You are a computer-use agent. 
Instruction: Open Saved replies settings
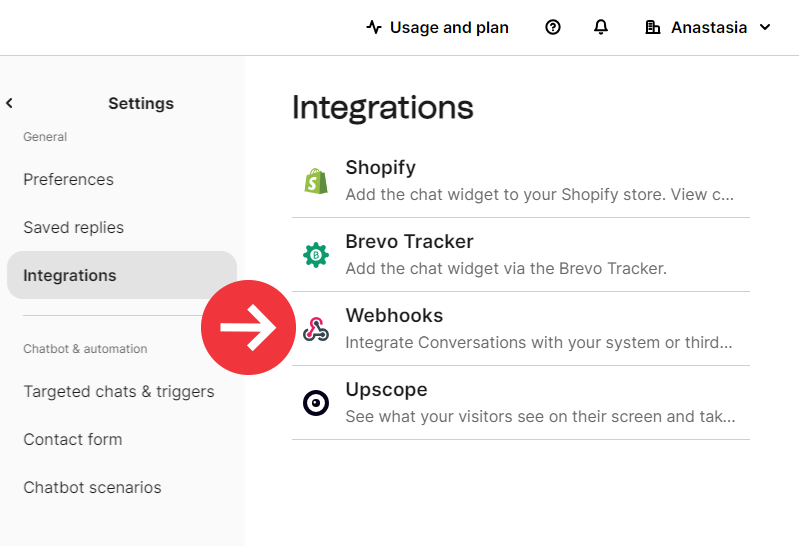[73, 227]
